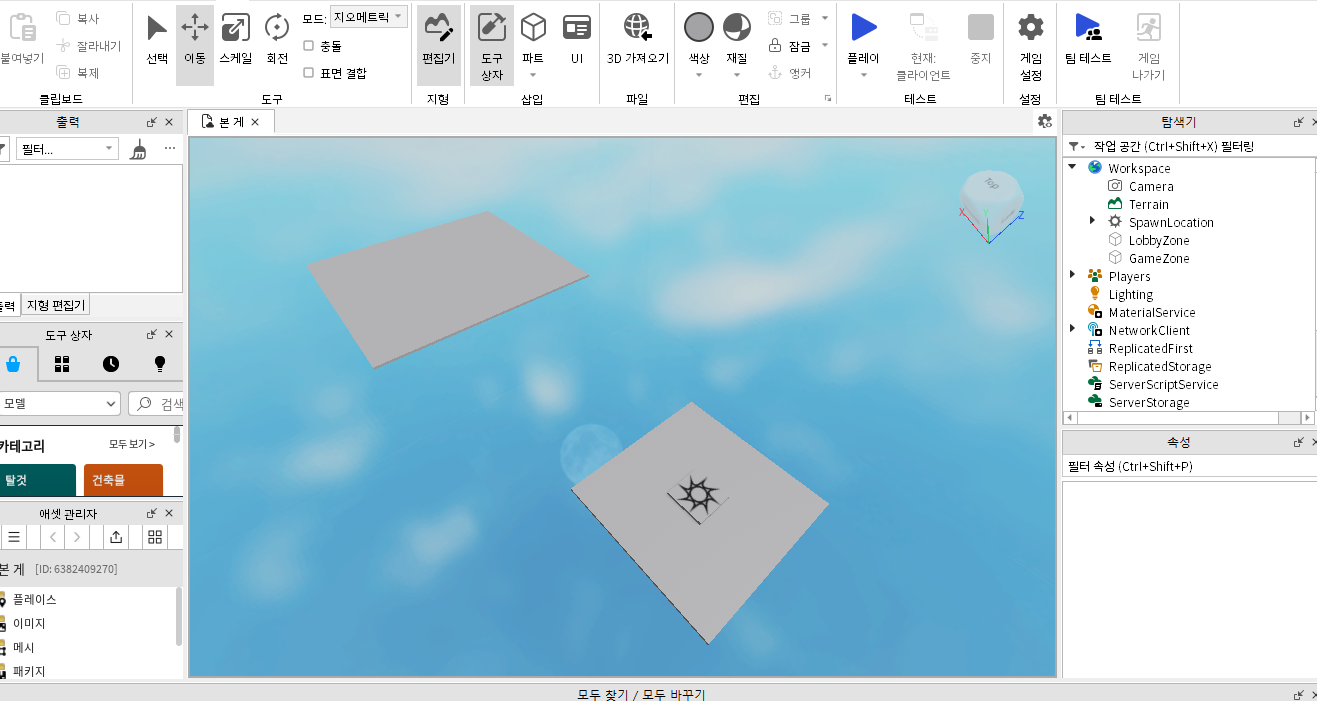Click the 잠금 (Lock) tool
This screenshot has height=701, width=1317.
[x=790, y=45]
